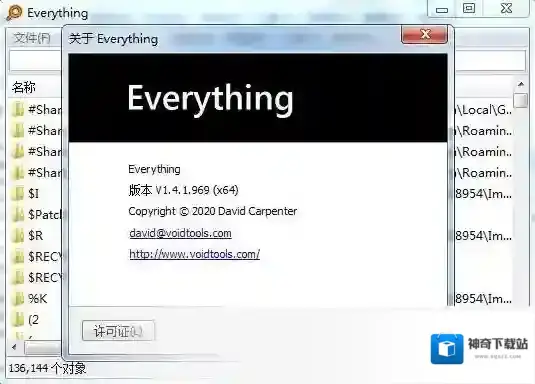
Task: Open the http://www.voidtools.com/ link
Action: pos(194,254)
